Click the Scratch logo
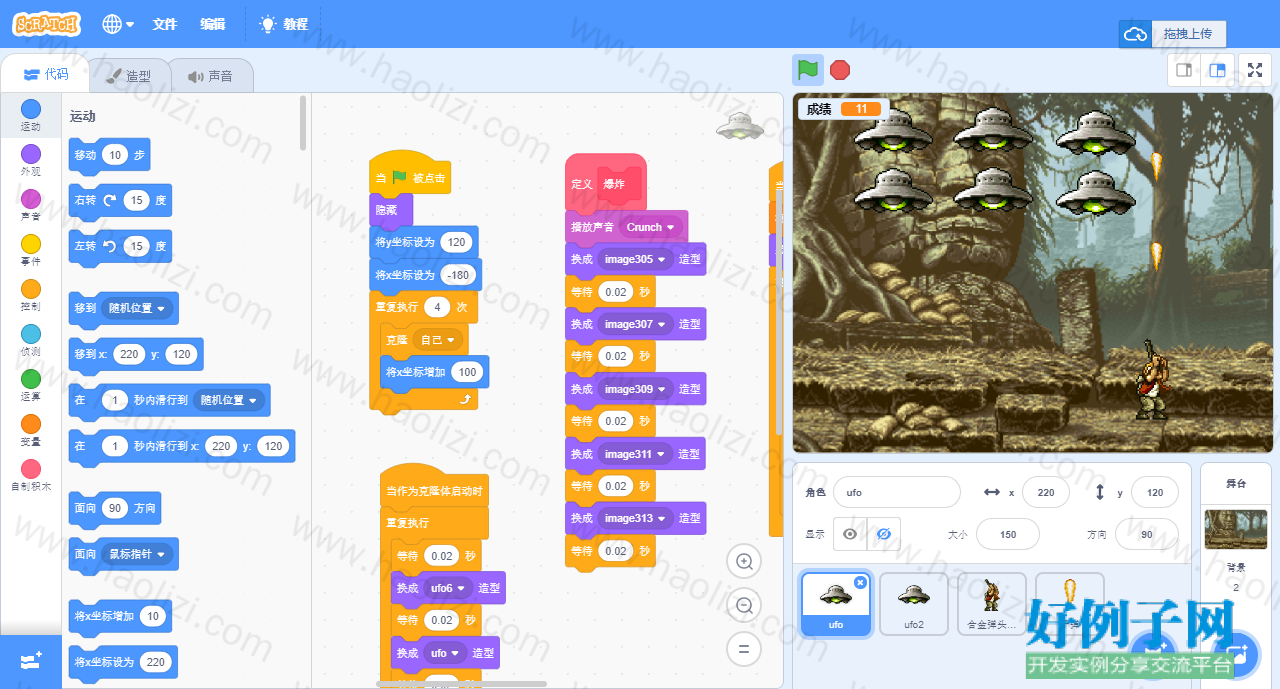1280x689 pixels. click(47, 24)
